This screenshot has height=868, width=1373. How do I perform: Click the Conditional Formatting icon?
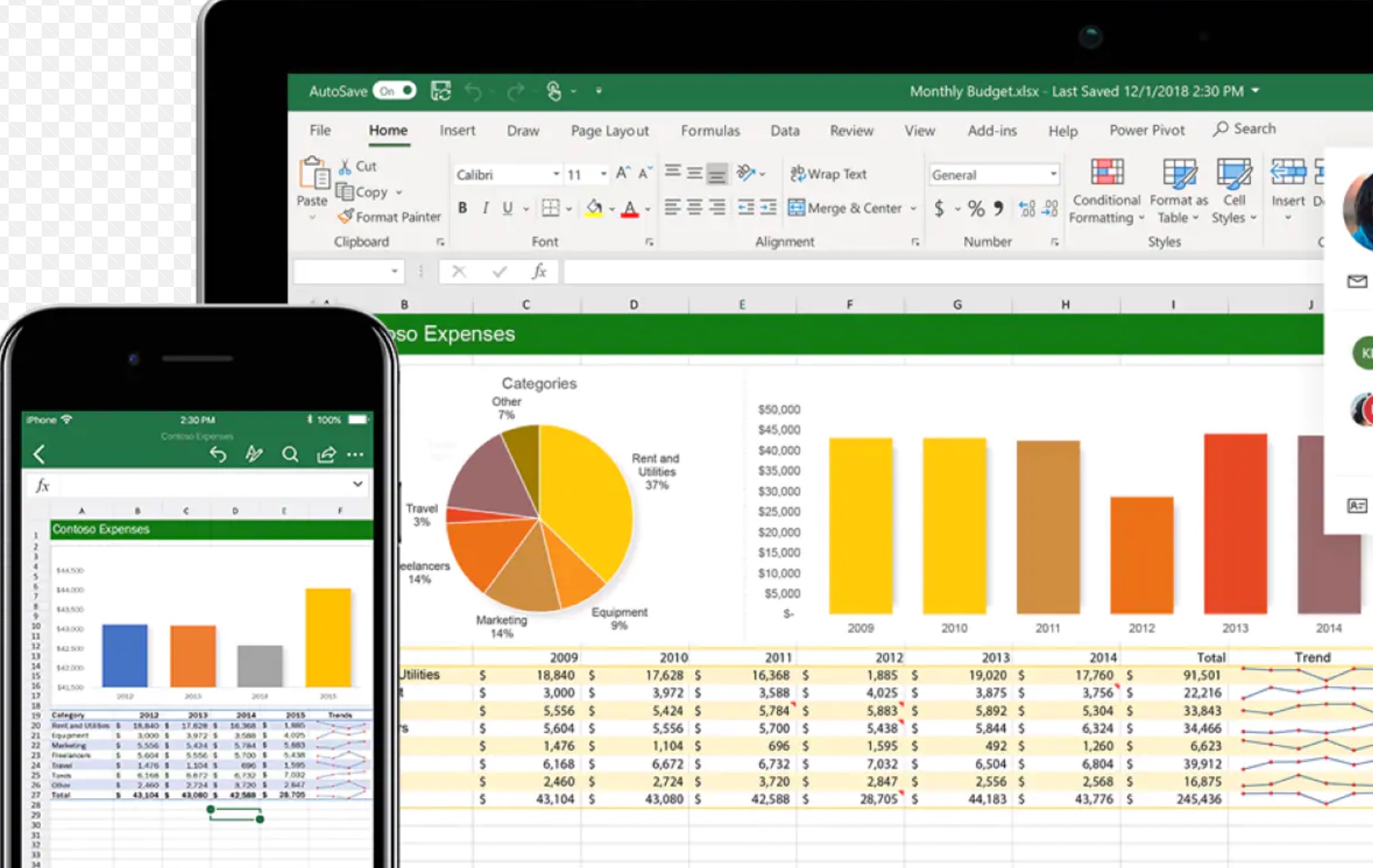click(1106, 173)
